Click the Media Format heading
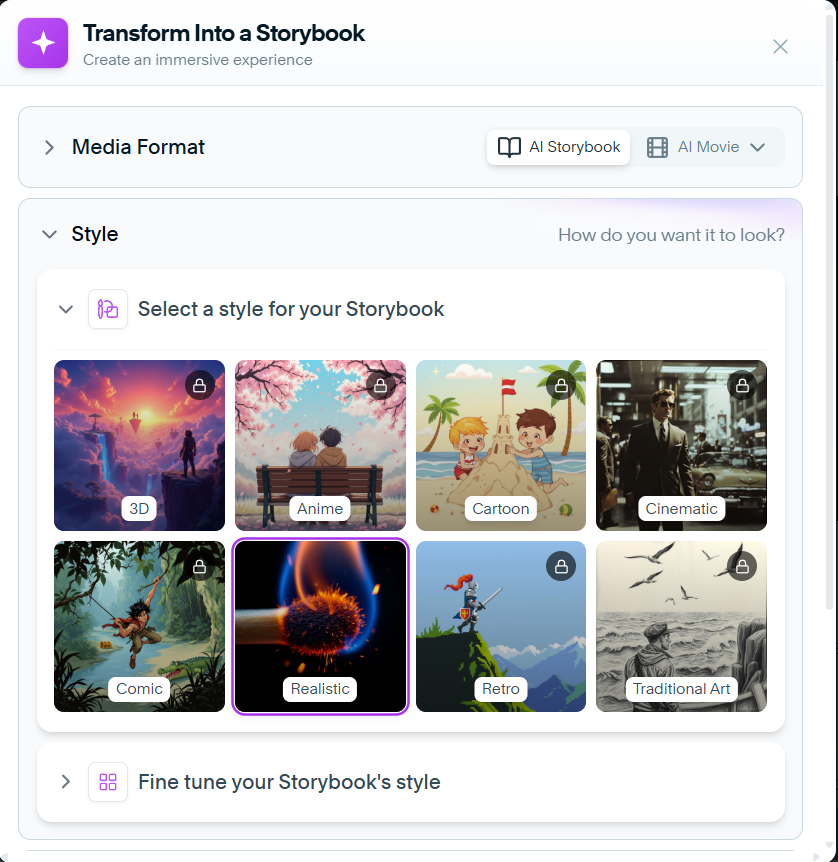The height and width of the screenshot is (862, 838). 138,147
